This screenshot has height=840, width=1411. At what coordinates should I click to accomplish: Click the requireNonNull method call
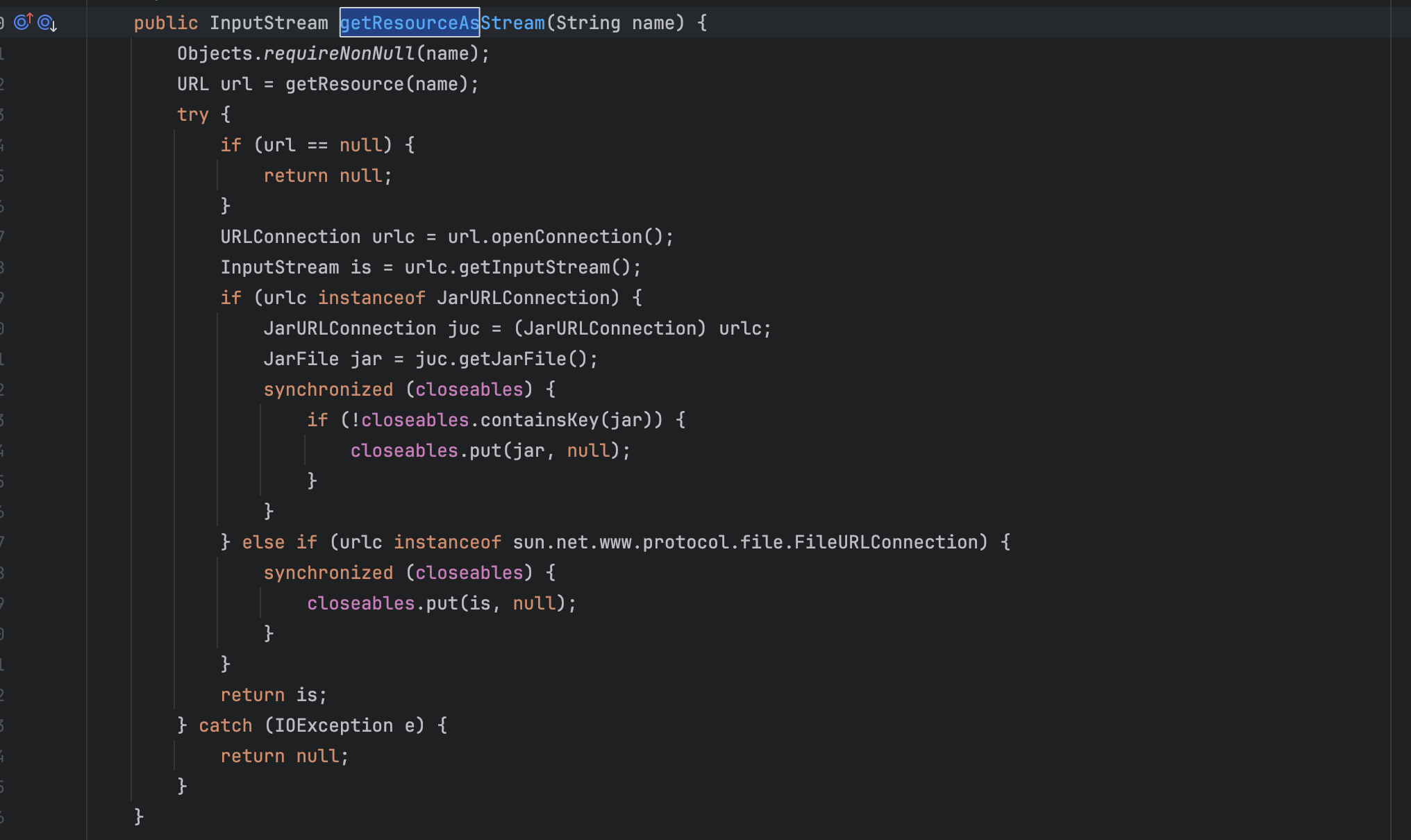(340, 53)
